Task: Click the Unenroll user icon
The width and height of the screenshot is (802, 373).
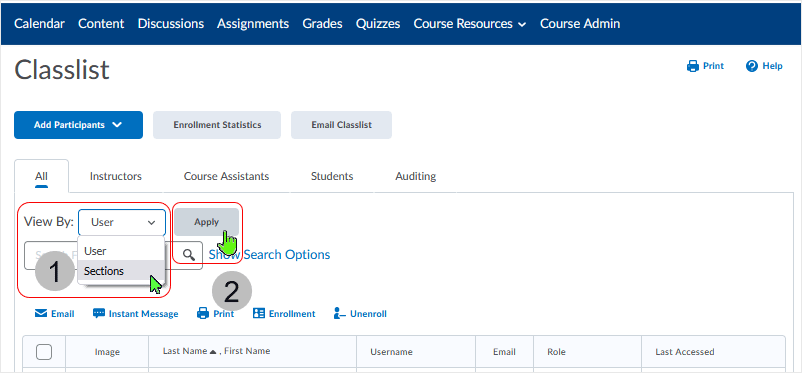Action: tap(340, 314)
